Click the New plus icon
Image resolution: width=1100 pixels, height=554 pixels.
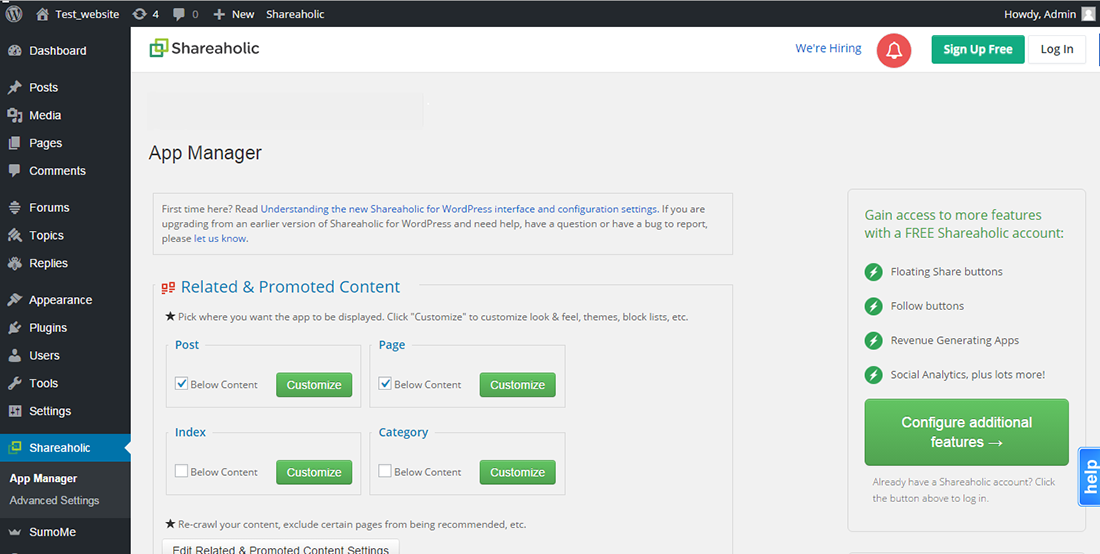(219, 13)
